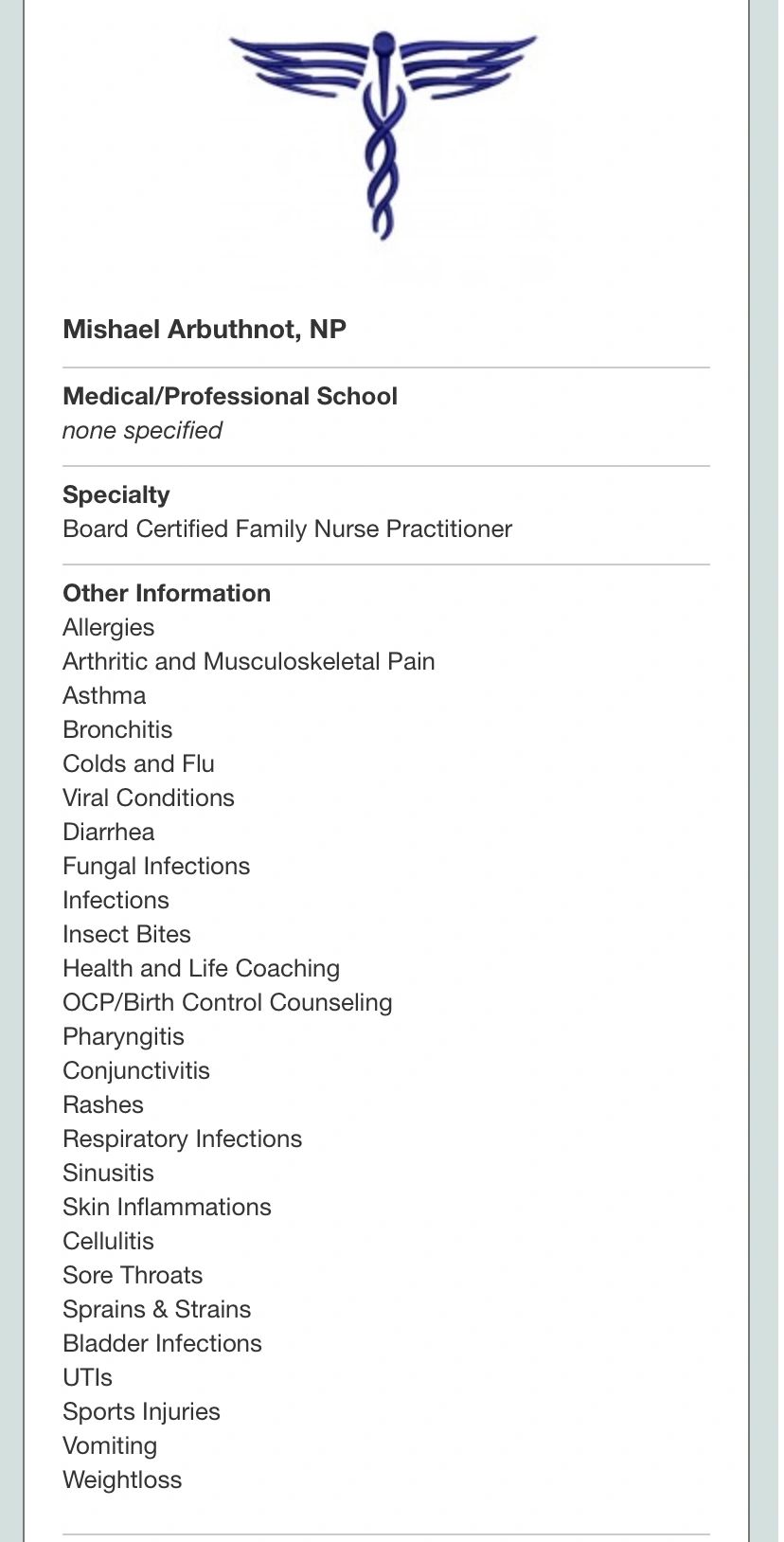Click the provider name Mishael Arbuthnot, NP
The height and width of the screenshot is (1542, 784).
tap(205, 330)
